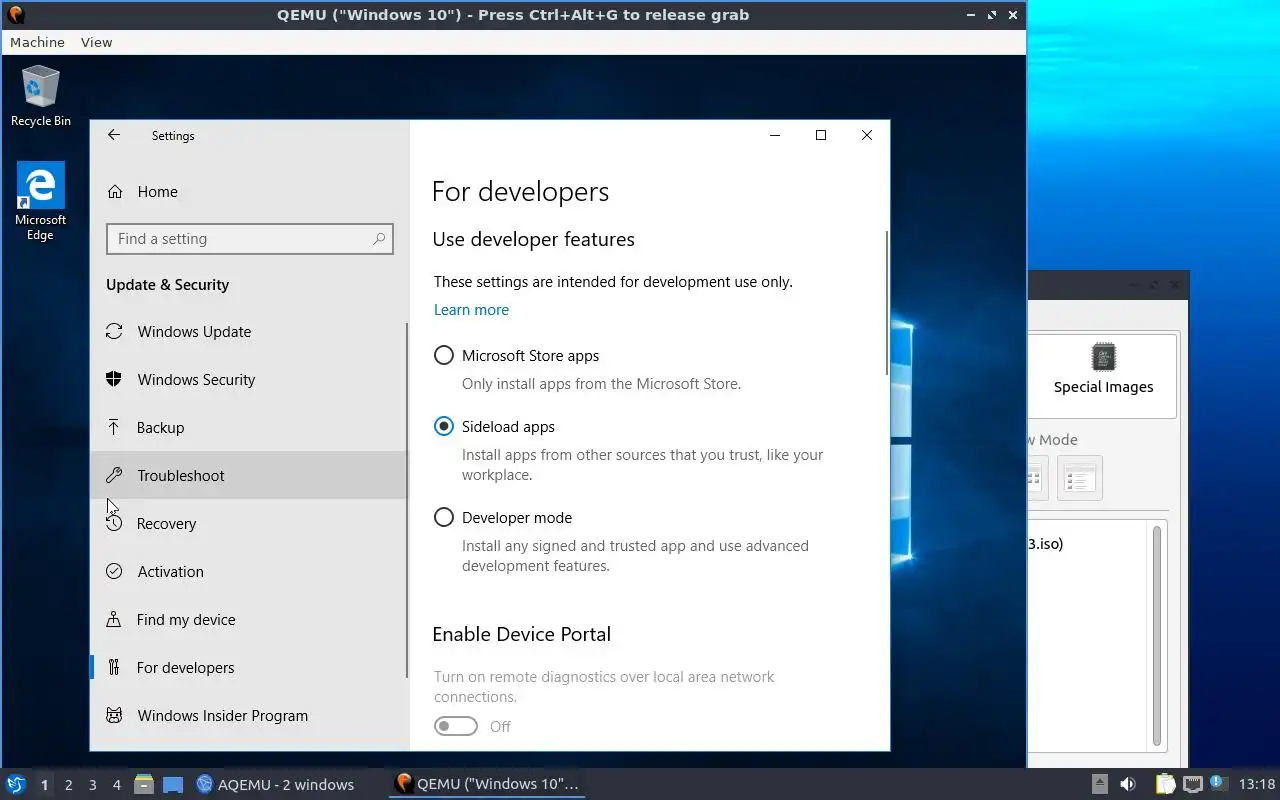Open the View menu in QEMU
The image size is (1280, 800).
point(96,42)
